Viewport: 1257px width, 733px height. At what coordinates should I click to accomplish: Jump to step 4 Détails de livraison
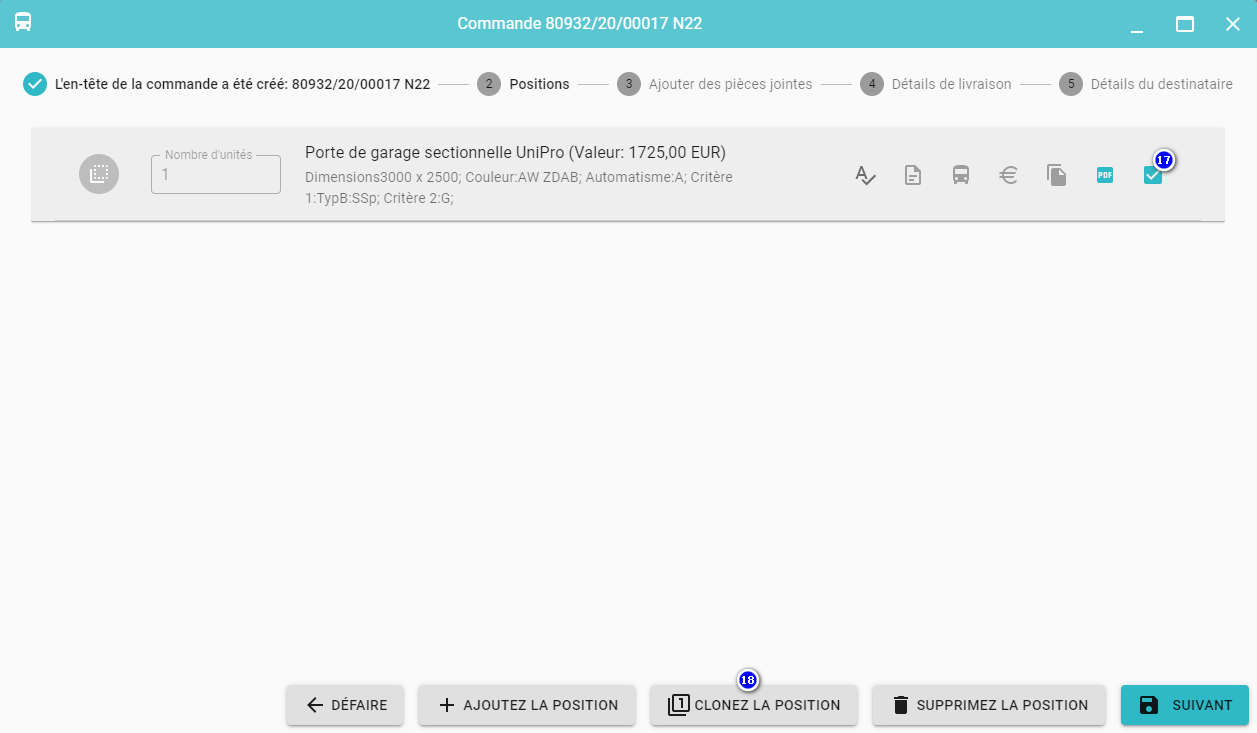tap(936, 84)
